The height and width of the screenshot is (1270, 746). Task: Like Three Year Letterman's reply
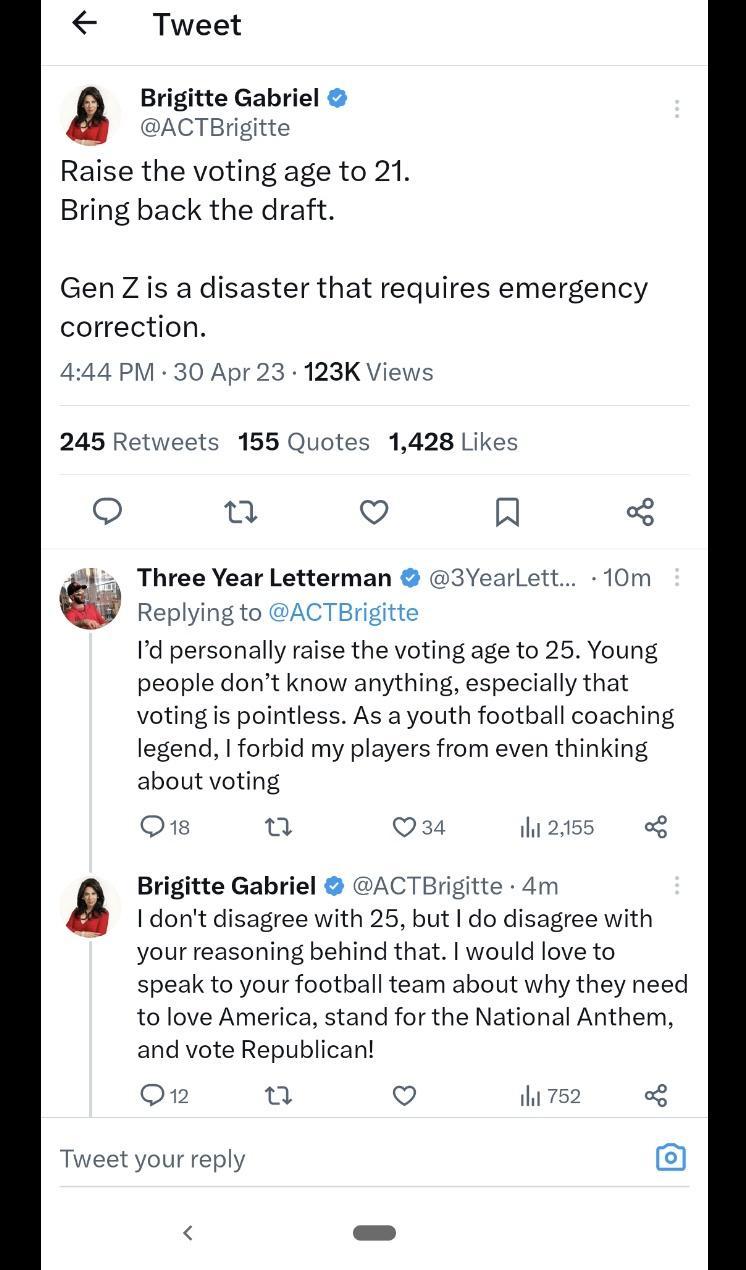click(x=403, y=827)
